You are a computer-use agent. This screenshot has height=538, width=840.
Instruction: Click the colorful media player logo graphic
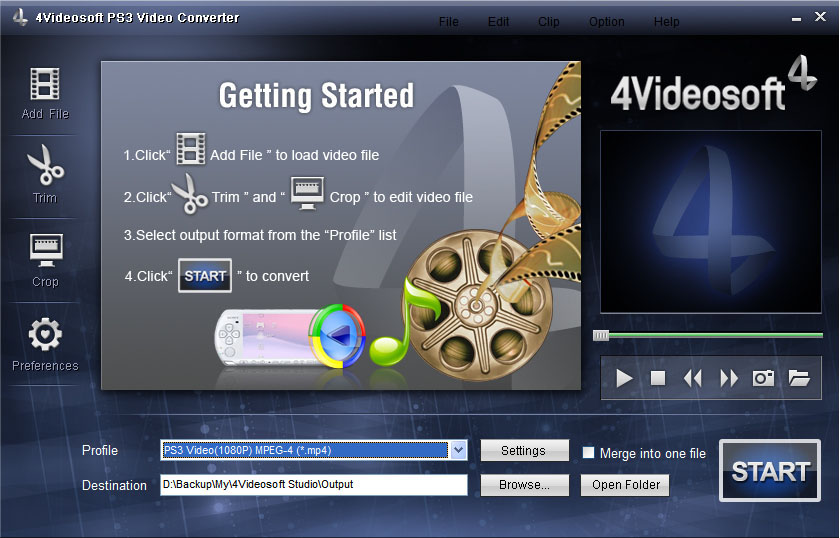tap(338, 336)
